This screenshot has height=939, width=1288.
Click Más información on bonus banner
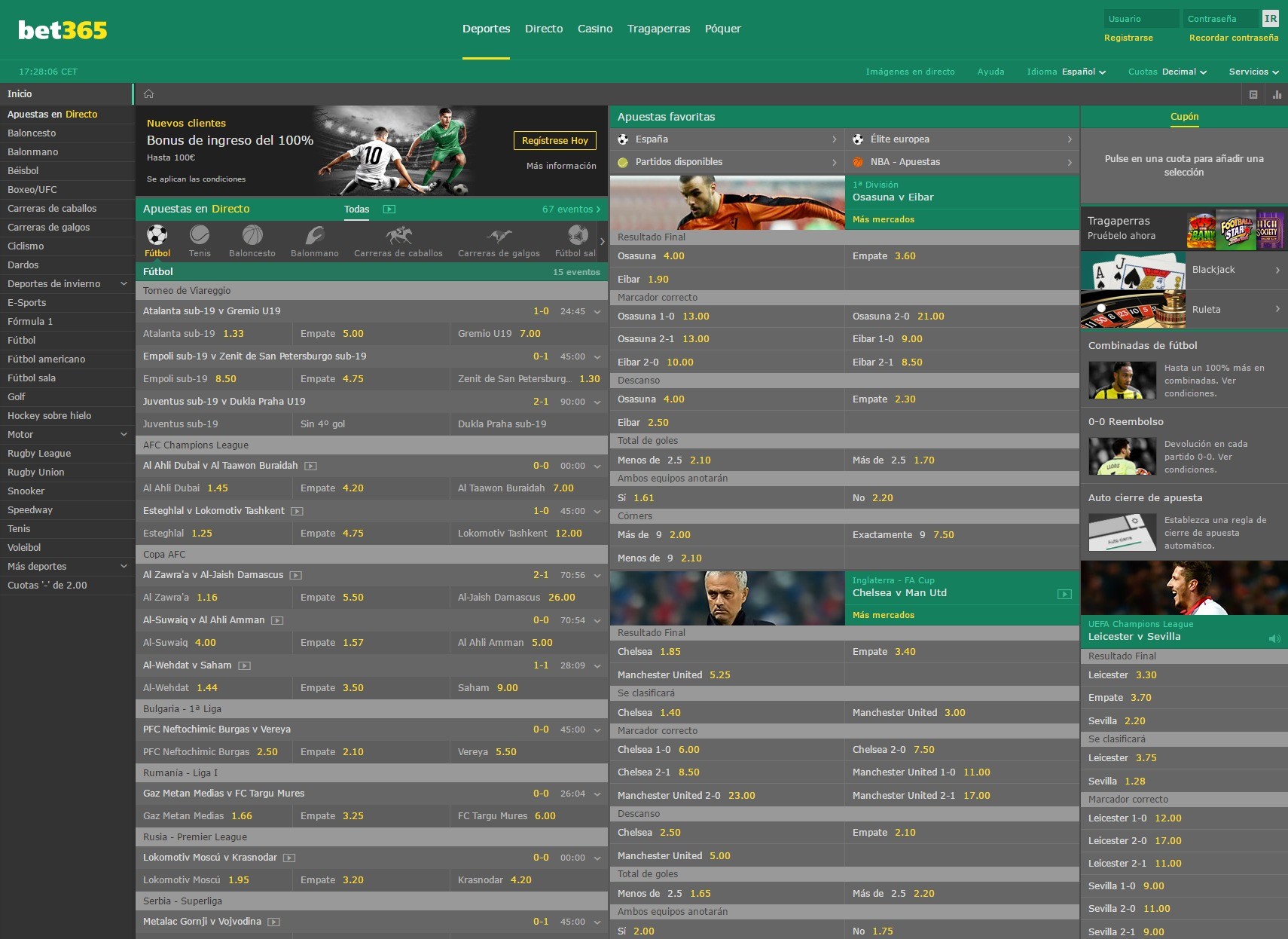(561, 166)
